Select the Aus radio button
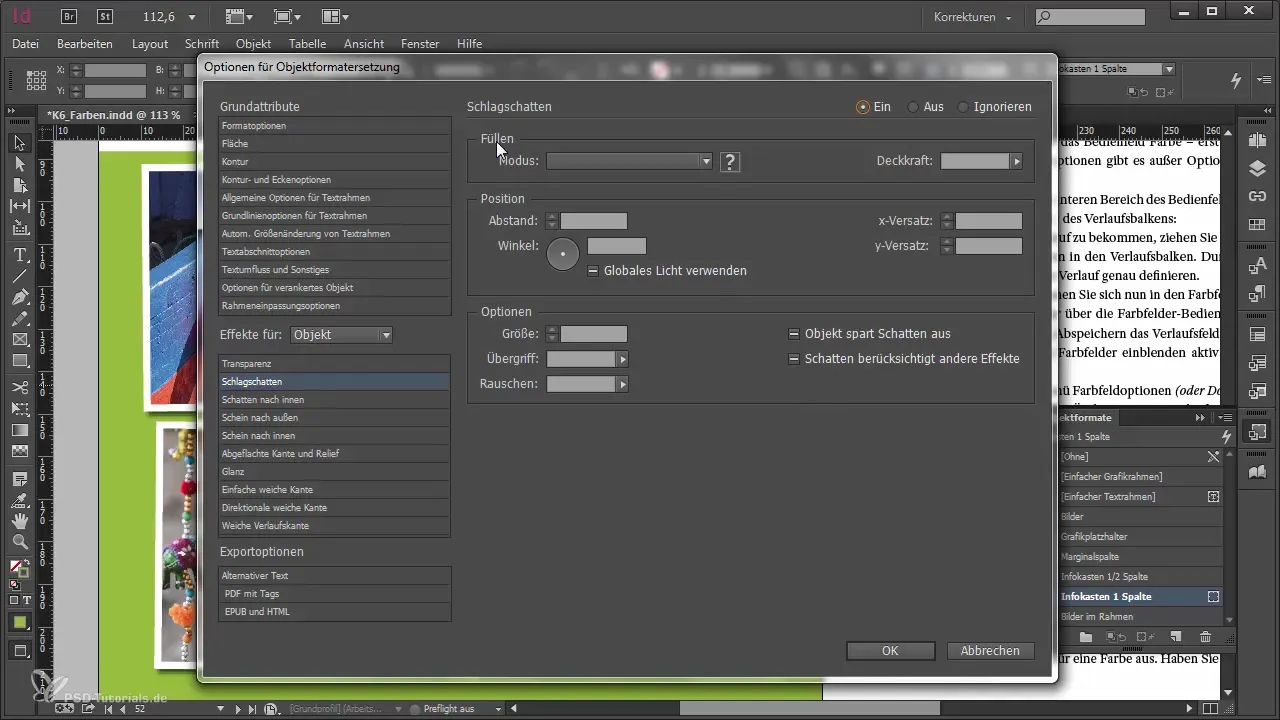This screenshot has width=1280, height=720. point(914,107)
